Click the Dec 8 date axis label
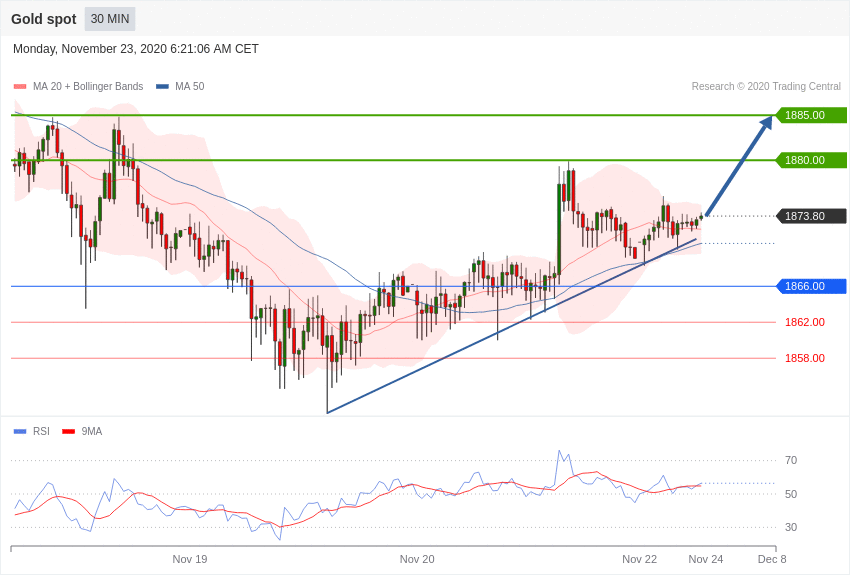The width and height of the screenshot is (850, 576). pyautogui.click(x=772, y=559)
